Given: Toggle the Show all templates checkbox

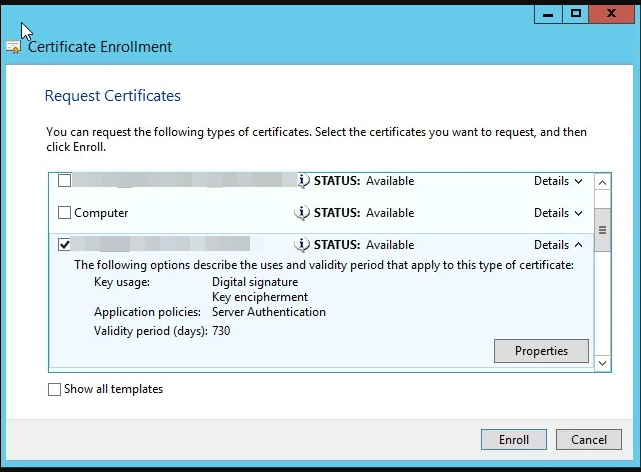Looking at the screenshot, I should [x=54, y=389].
